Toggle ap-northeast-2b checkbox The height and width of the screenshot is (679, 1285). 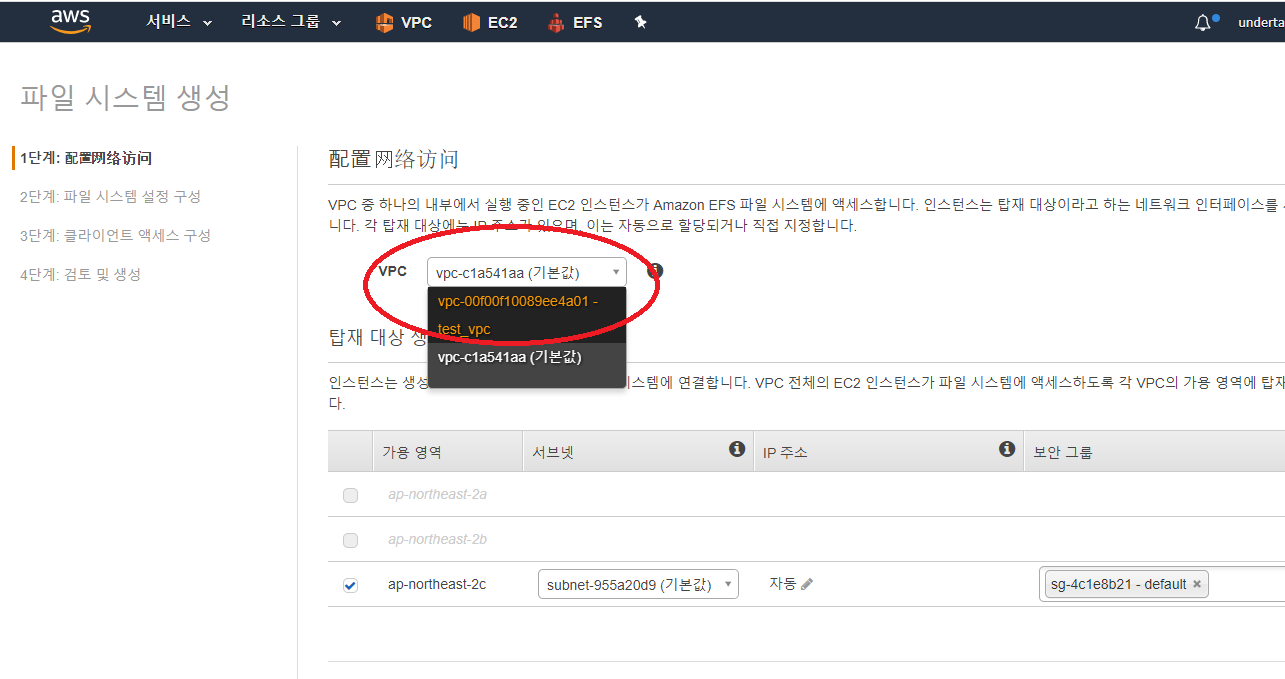(x=350, y=540)
